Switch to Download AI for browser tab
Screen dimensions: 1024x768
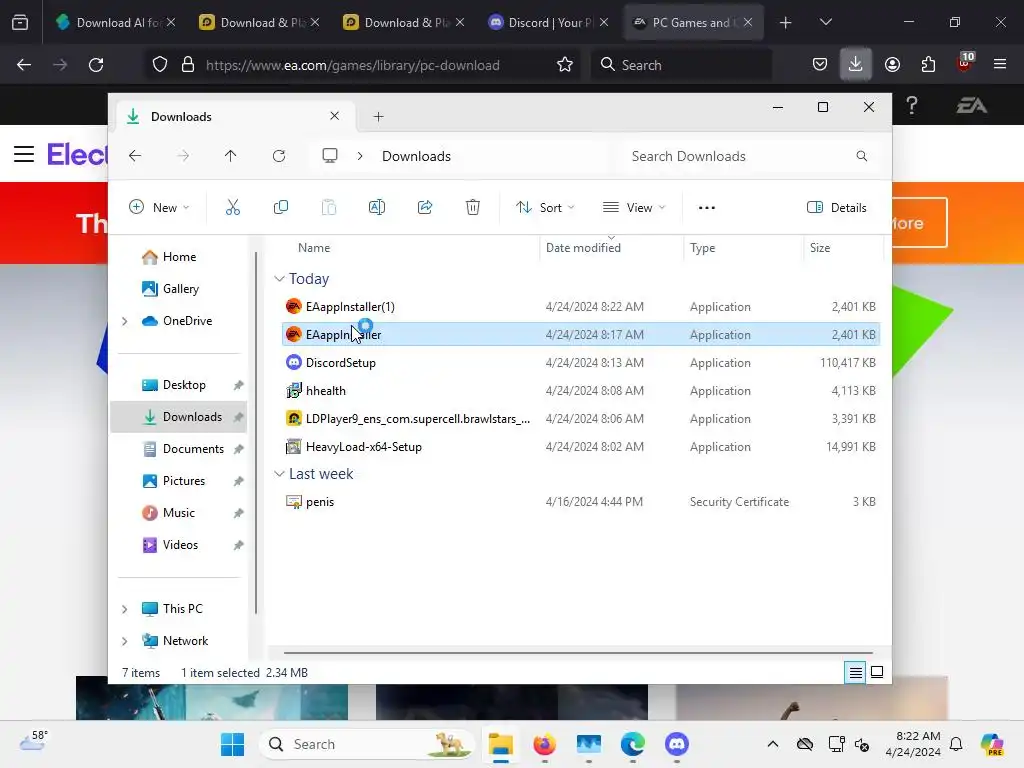pyautogui.click(x=116, y=22)
